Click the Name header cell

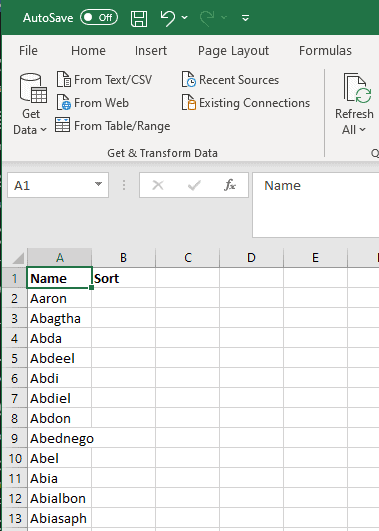60,278
